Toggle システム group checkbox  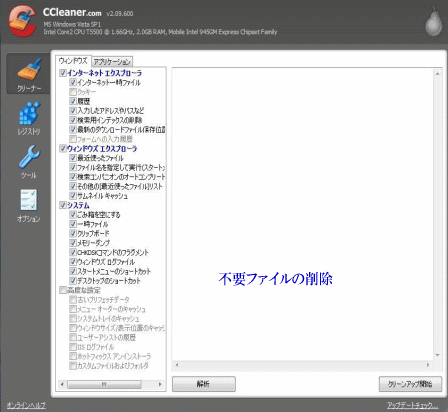(62, 205)
